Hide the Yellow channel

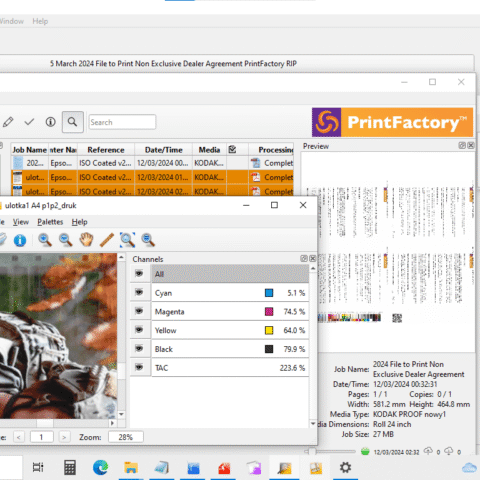pyautogui.click(x=139, y=330)
